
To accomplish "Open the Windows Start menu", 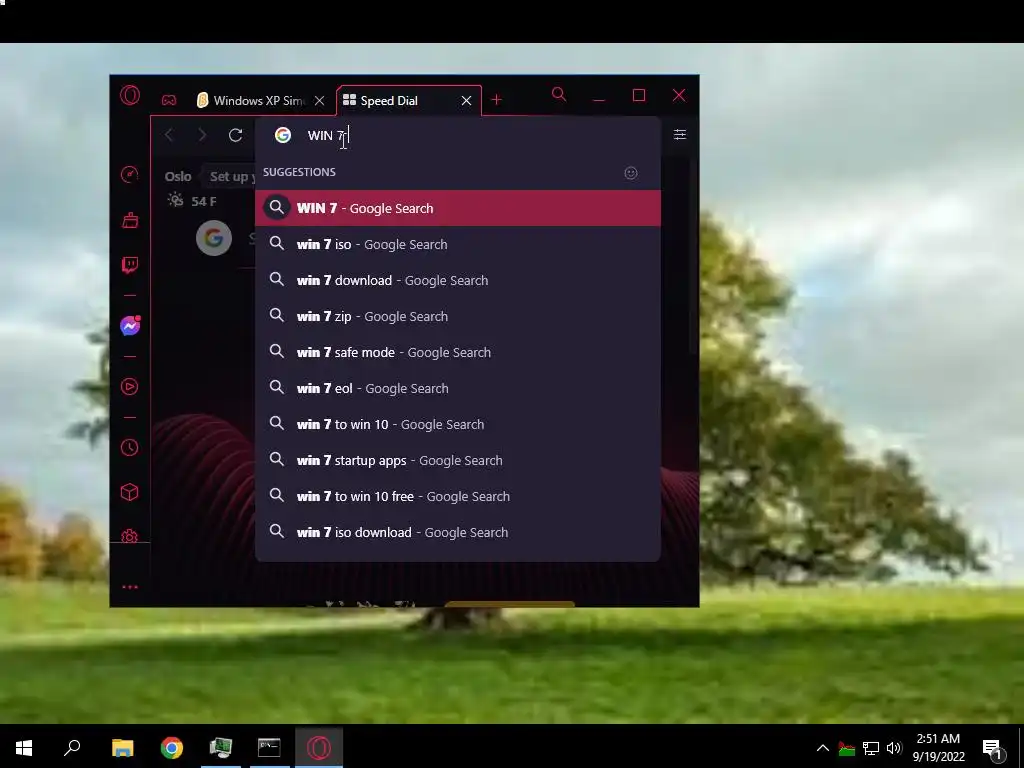I will point(24,747).
